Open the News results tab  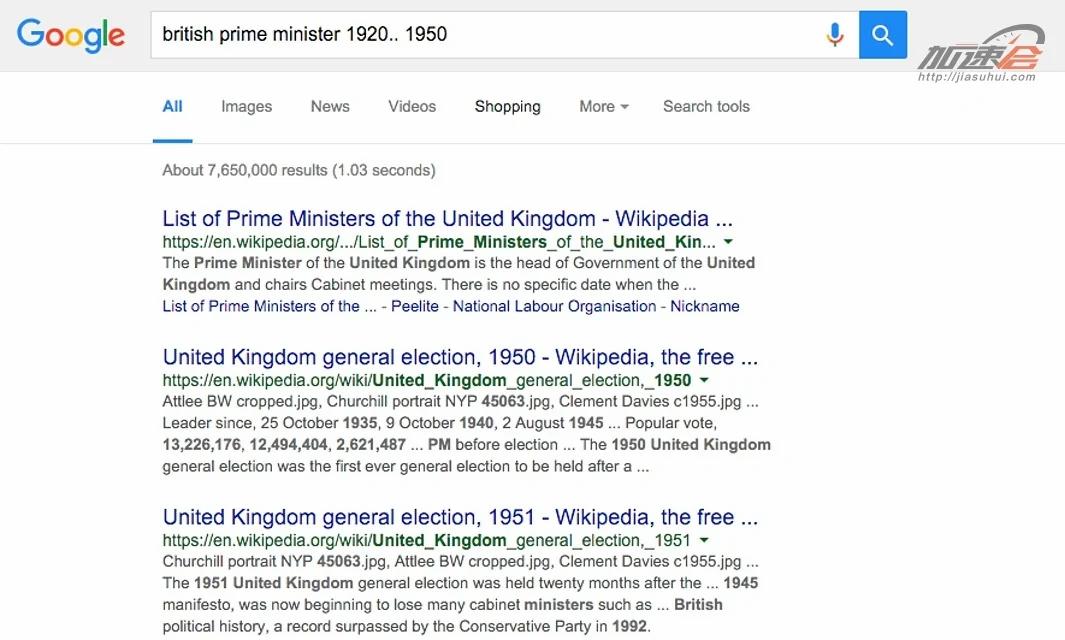pyautogui.click(x=330, y=106)
